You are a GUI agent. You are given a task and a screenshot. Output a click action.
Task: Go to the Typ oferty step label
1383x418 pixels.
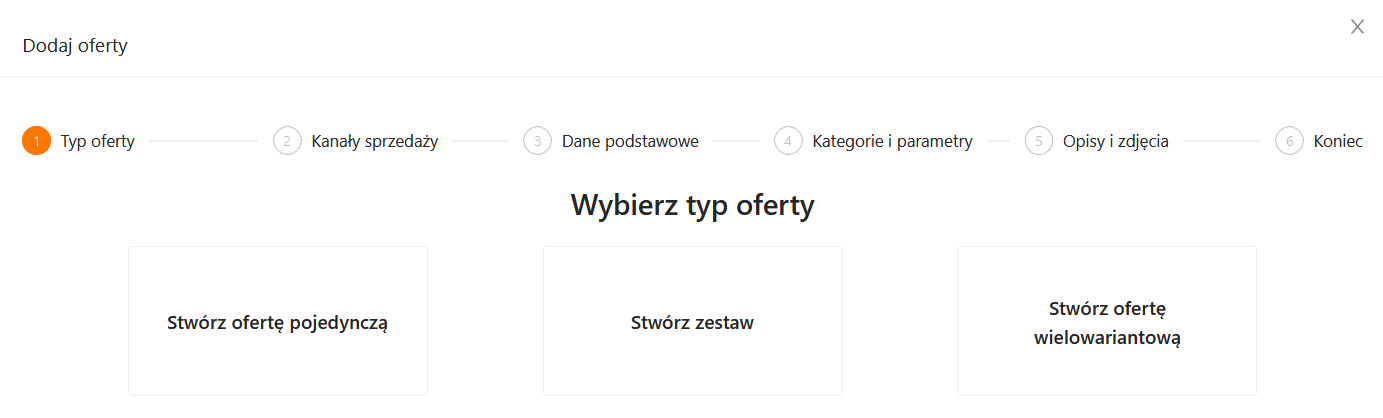98,141
